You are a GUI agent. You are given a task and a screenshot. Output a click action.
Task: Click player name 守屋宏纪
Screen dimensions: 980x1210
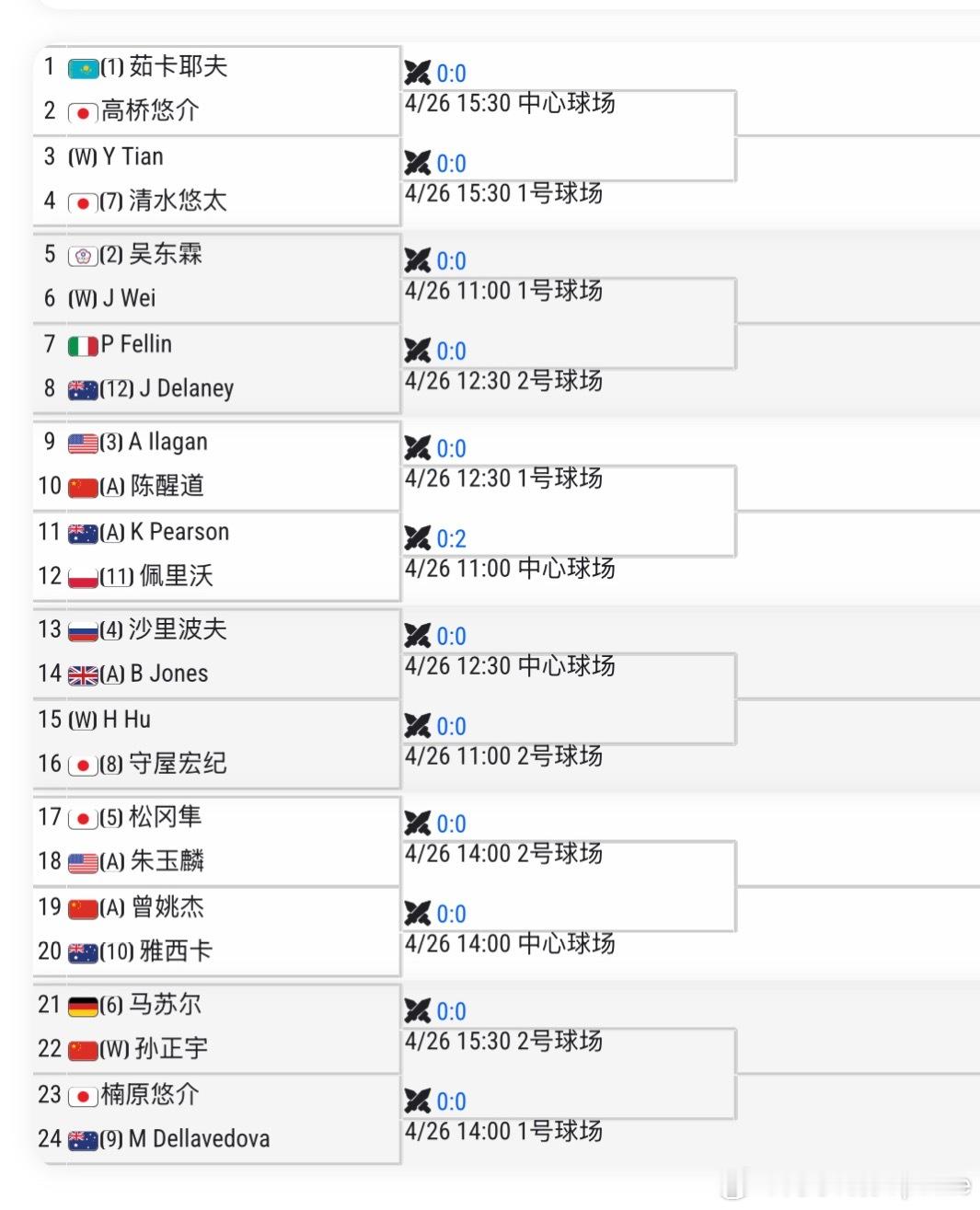point(177,764)
